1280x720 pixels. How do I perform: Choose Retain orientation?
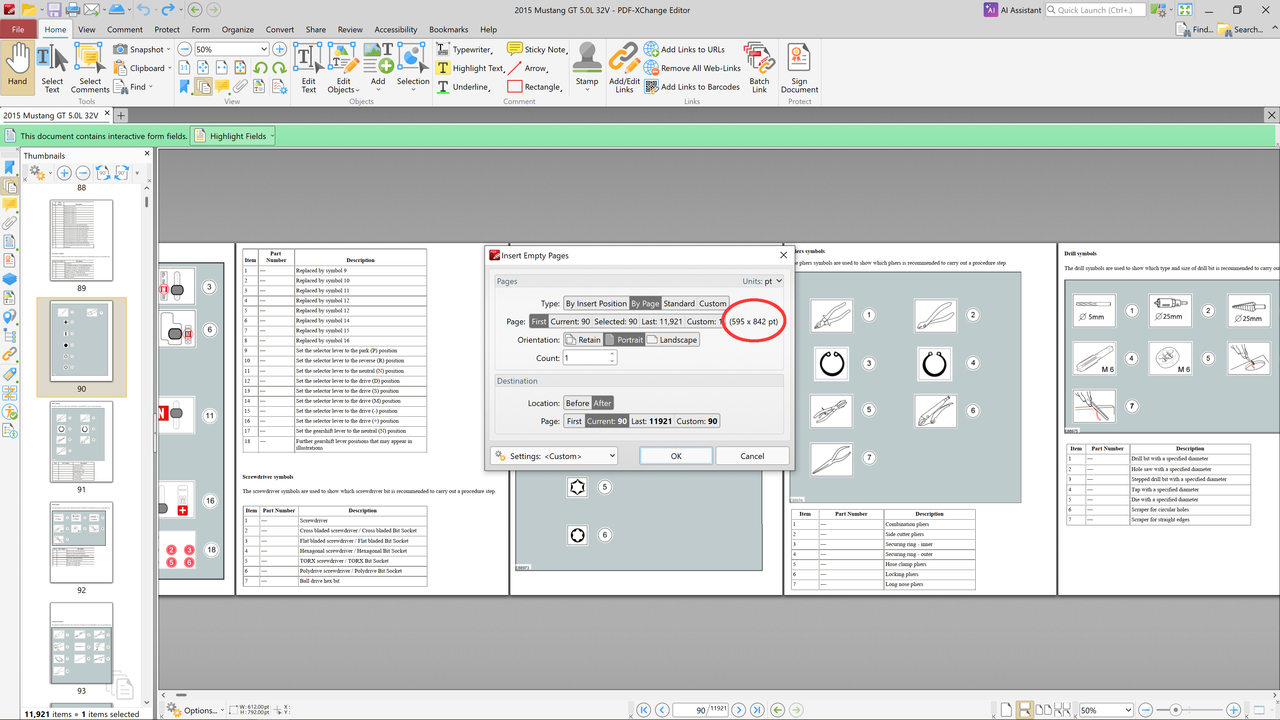pos(583,340)
